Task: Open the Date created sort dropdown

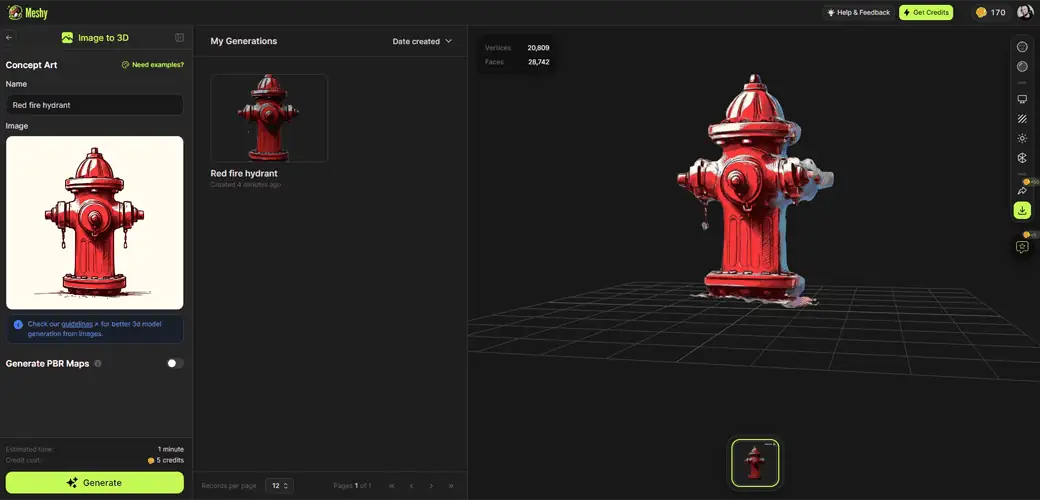Action: point(422,41)
